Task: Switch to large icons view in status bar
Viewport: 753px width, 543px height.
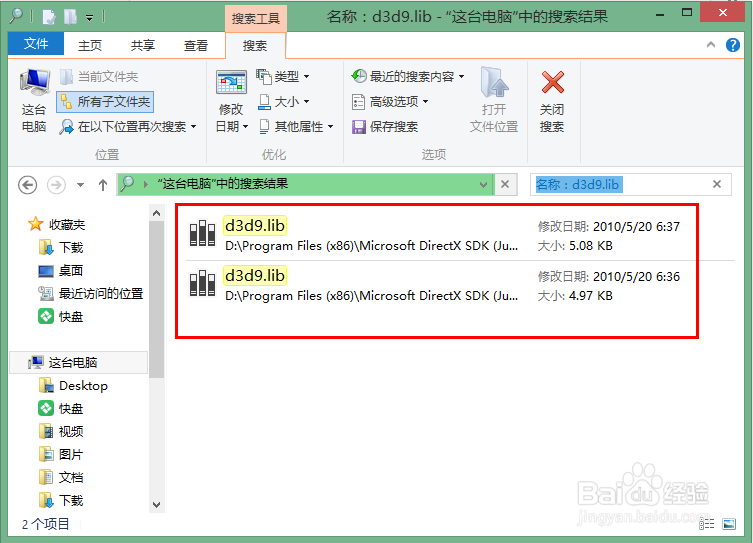Action: (x=729, y=524)
